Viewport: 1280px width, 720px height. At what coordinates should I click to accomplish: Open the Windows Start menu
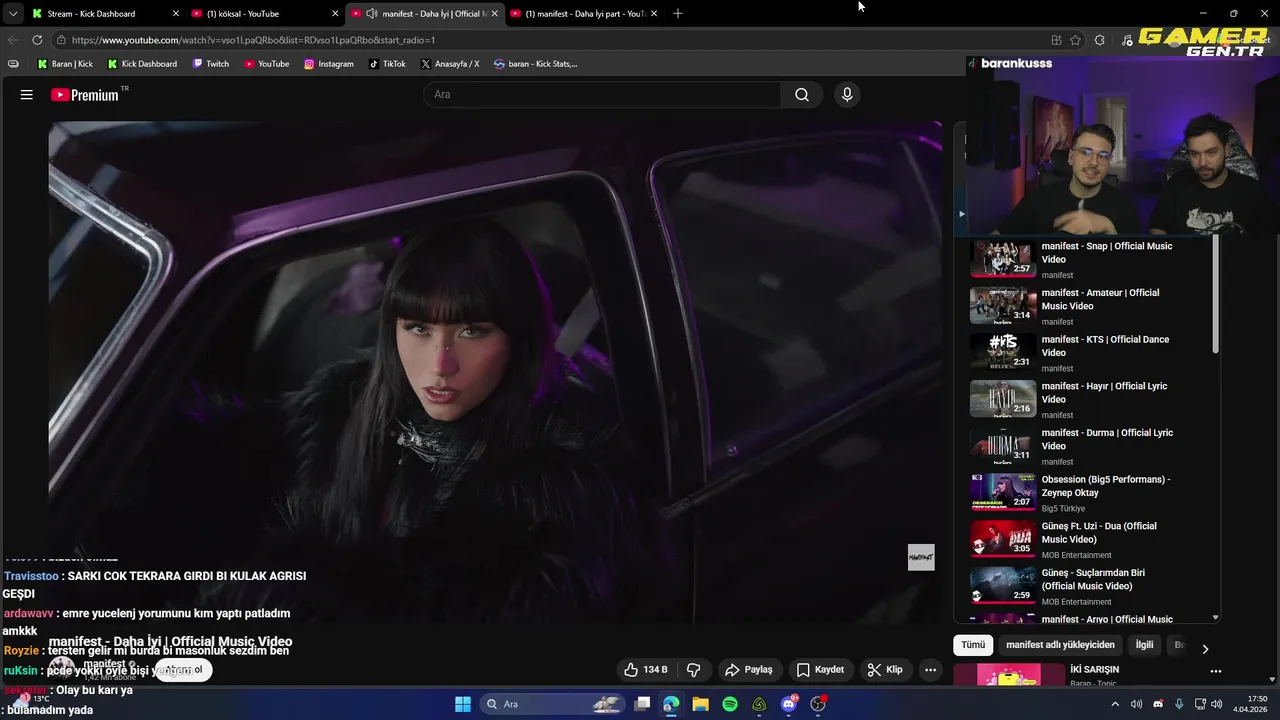(463, 704)
